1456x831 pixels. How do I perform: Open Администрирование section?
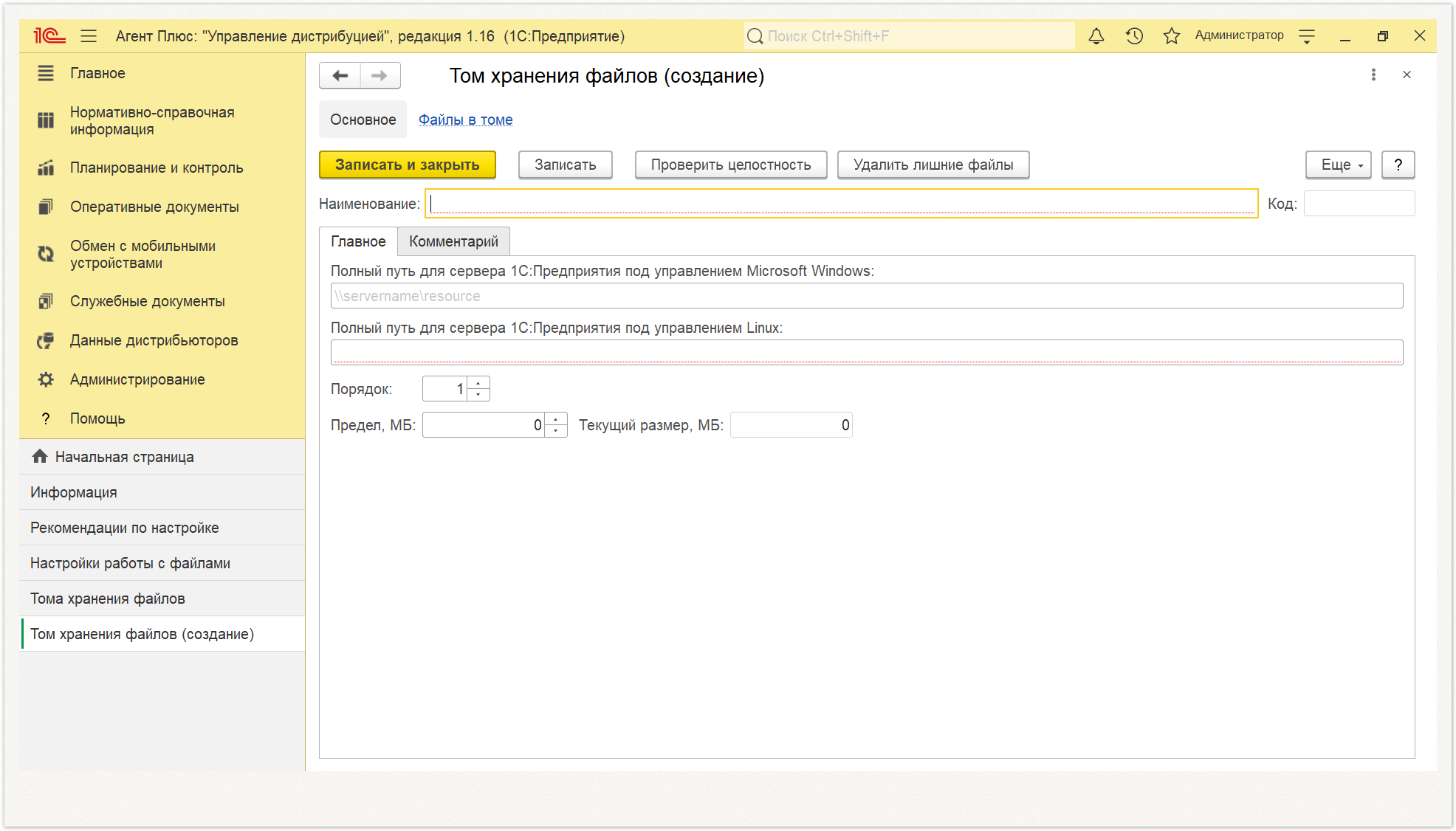pyautogui.click(x=137, y=379)
